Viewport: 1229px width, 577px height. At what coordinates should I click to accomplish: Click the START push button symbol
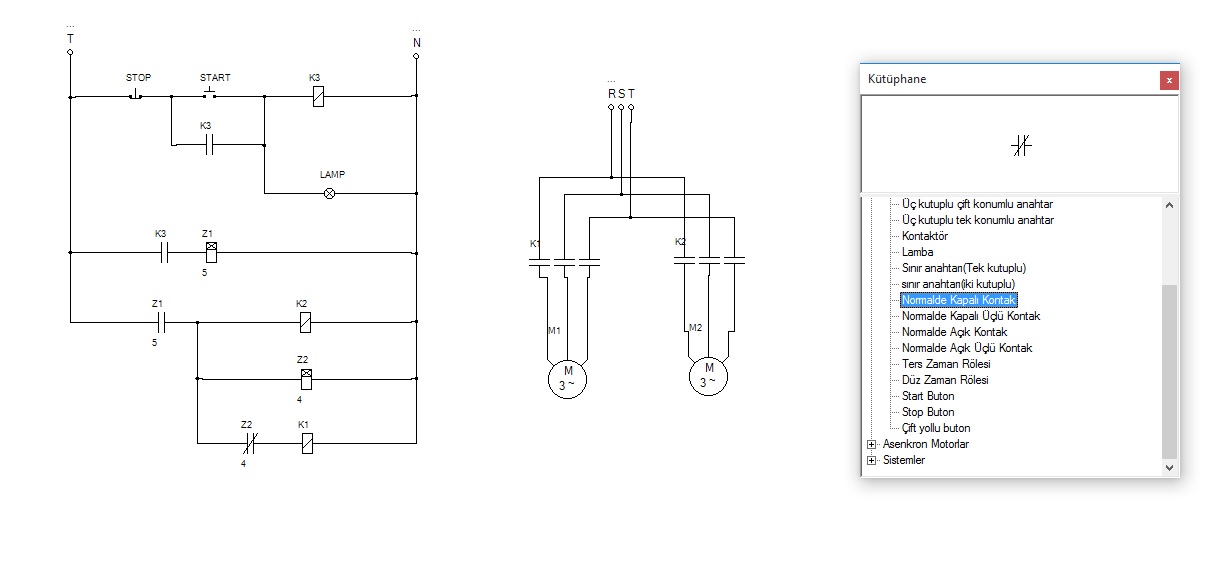[x=210, y=95]
